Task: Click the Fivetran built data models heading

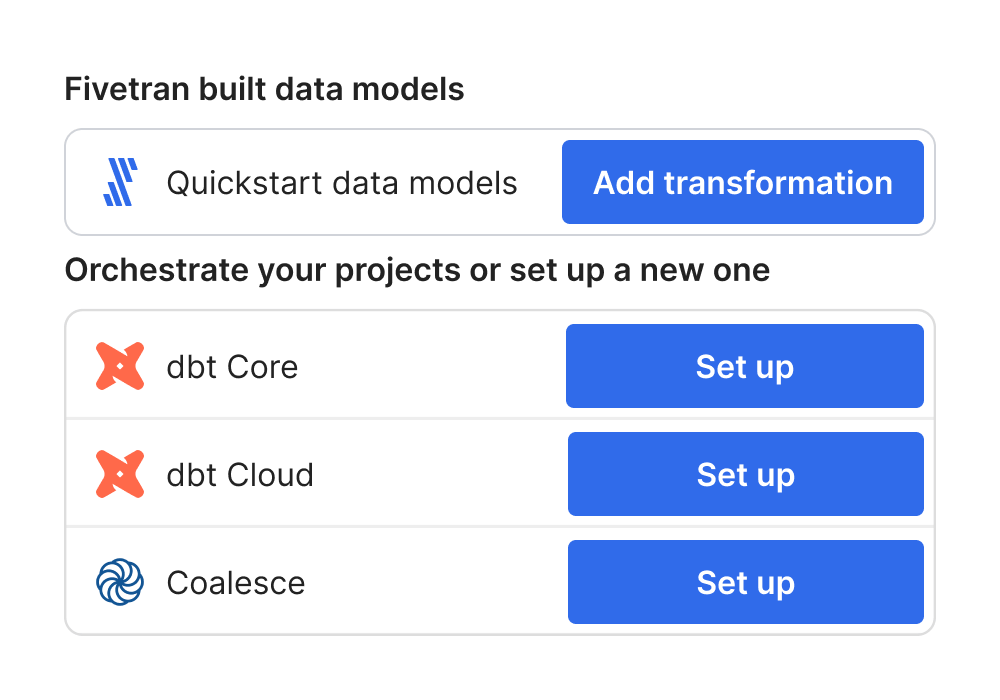Action: pos(264,89)
